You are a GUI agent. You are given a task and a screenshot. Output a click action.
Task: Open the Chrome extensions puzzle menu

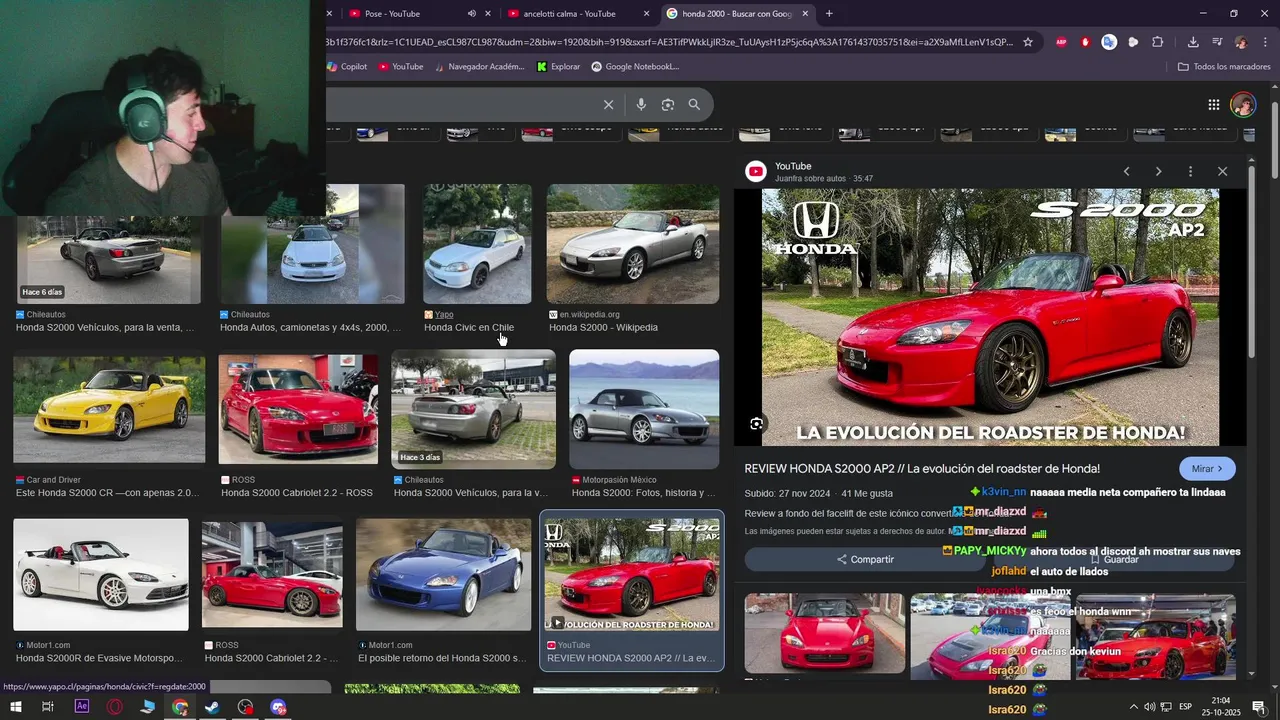(x=1158, y=42)
